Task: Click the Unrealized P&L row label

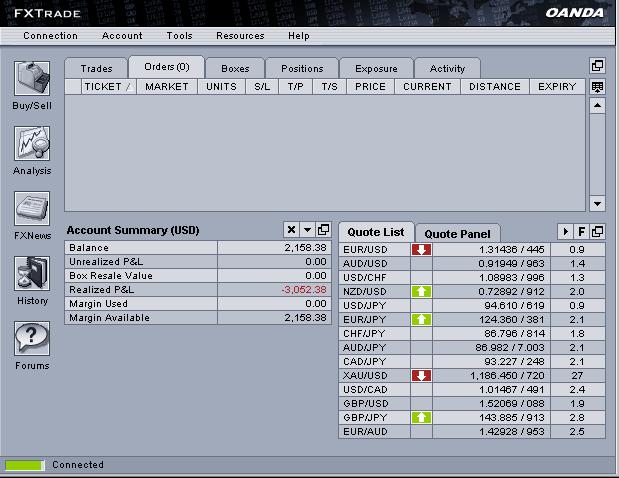Action: pyautogui.click(x=106, y=262)
